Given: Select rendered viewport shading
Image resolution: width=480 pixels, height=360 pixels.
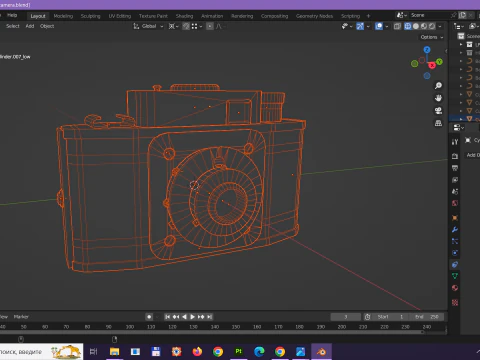Looking at the screenshot, I should (x=432, y=26).
